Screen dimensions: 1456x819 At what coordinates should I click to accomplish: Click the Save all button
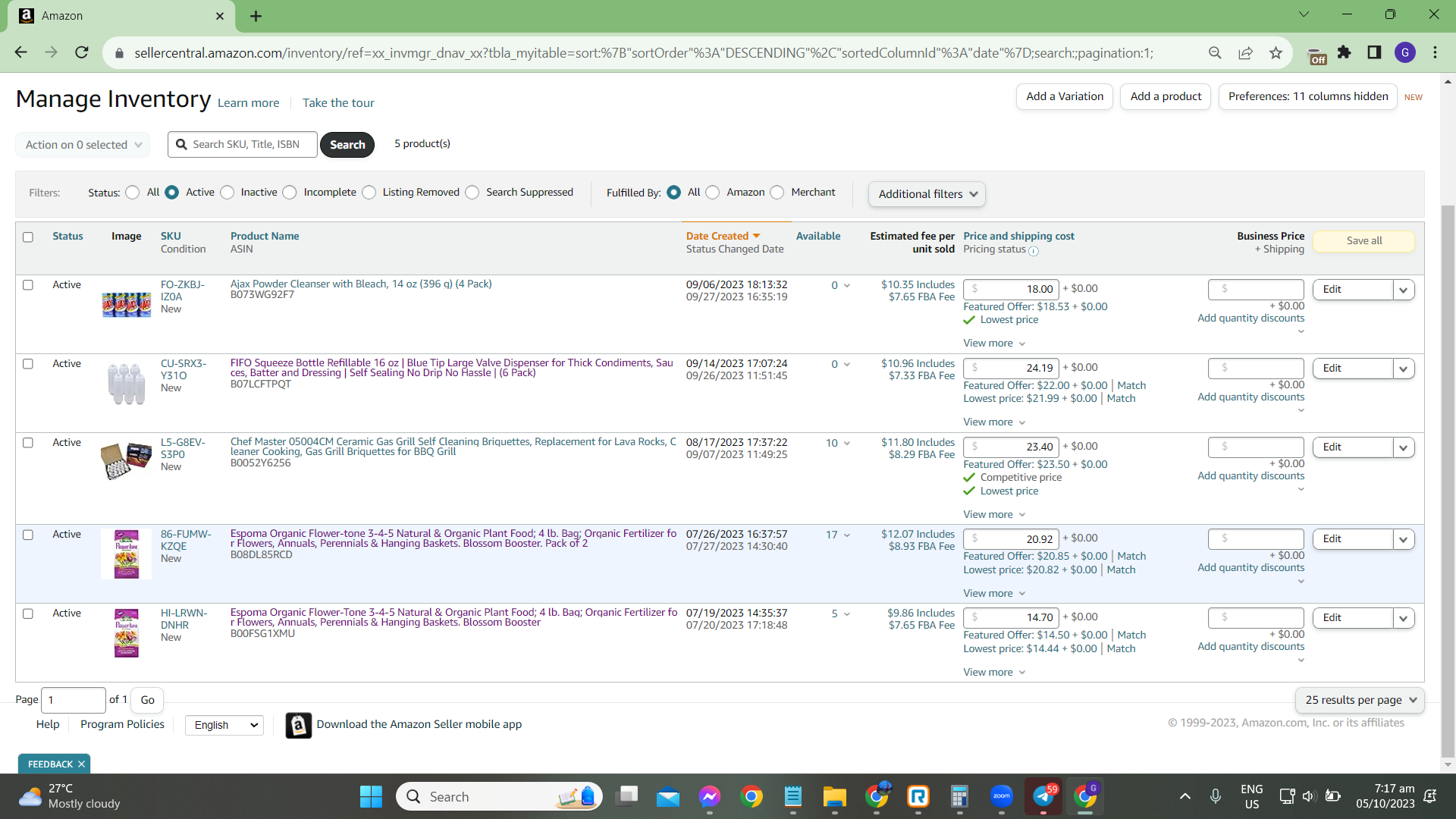pyautogui.click(x=1364, y=241)
